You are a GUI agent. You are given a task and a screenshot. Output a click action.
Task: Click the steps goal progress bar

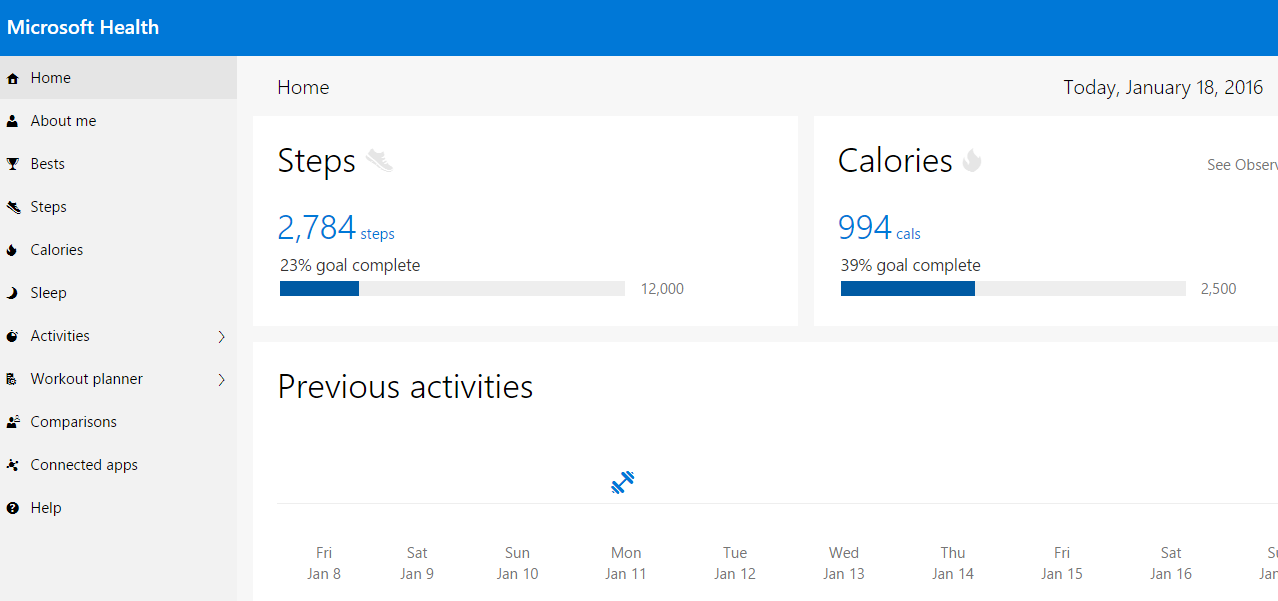[x=452, y=289]
